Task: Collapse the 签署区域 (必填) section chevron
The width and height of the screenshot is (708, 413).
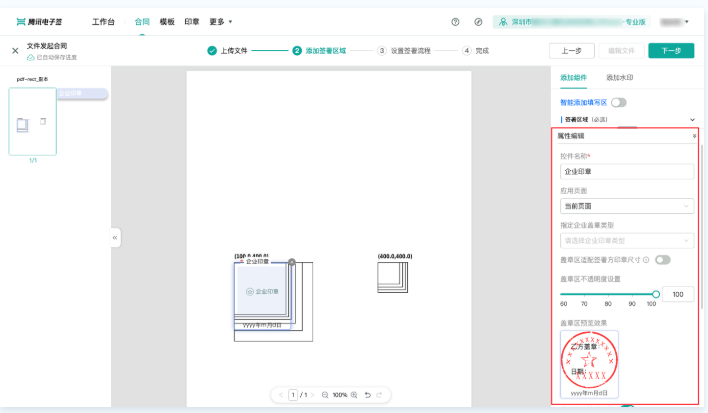Action: 692,120
